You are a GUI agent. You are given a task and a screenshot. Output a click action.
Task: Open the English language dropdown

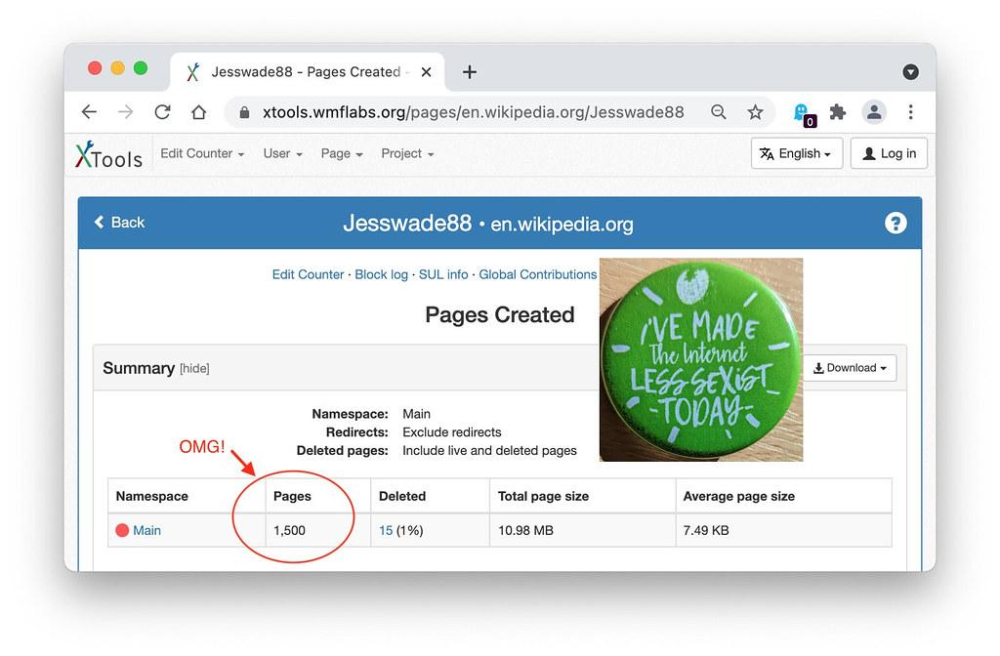click(796, 154)
